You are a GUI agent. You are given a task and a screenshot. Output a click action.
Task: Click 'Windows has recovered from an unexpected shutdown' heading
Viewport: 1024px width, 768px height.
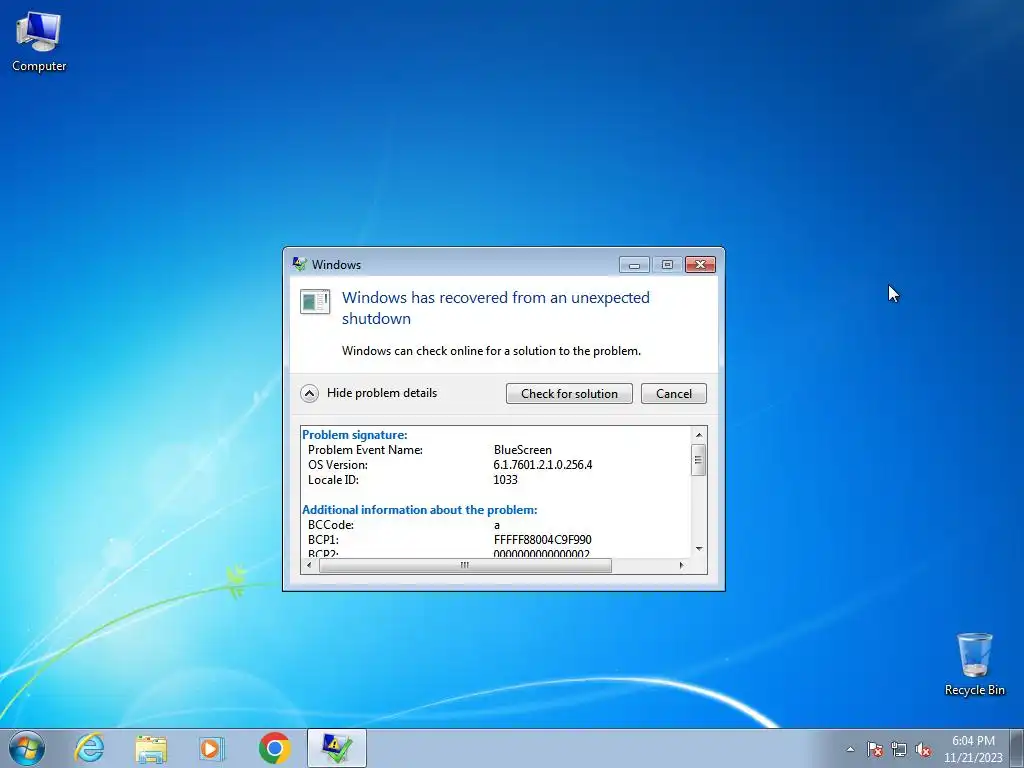(496, 308)
